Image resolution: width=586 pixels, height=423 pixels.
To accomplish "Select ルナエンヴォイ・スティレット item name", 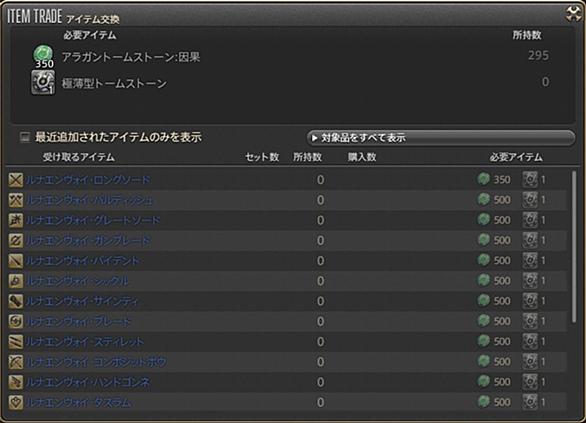I will (84, 342).
